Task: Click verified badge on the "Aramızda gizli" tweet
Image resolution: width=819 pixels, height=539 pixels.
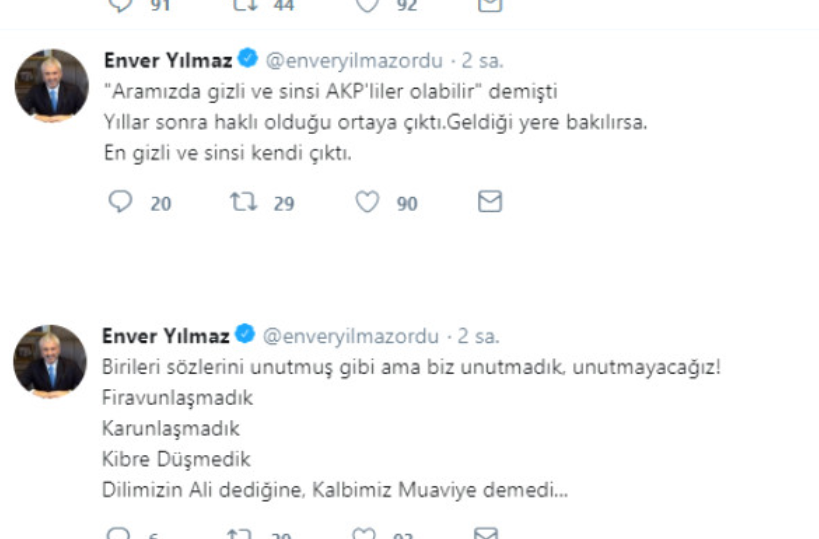Action: pyautogui.click(x=249, y=60)
